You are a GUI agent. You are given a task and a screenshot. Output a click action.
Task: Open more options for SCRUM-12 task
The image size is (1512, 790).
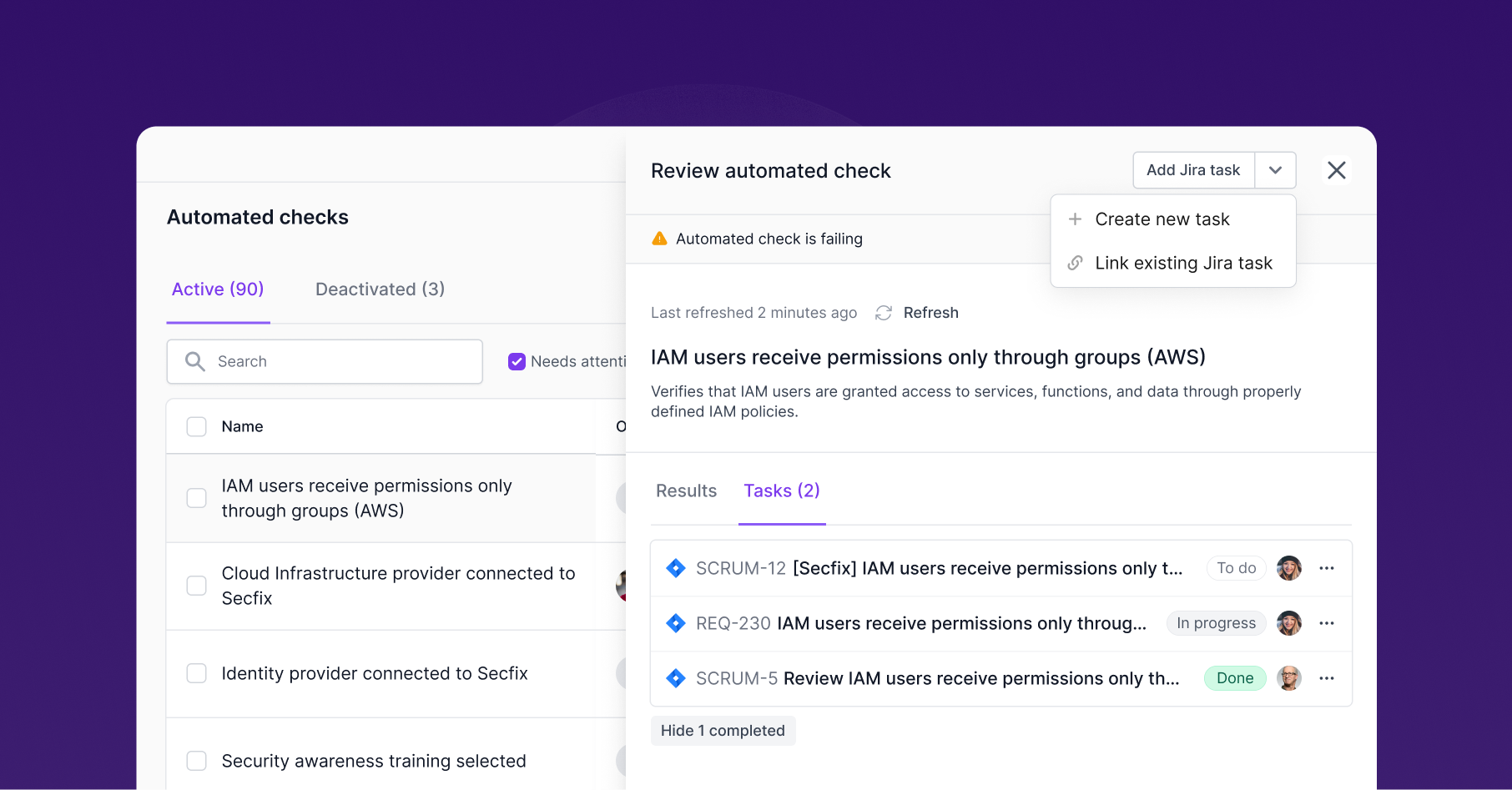pyautogui.click(x=1327, y=568)
